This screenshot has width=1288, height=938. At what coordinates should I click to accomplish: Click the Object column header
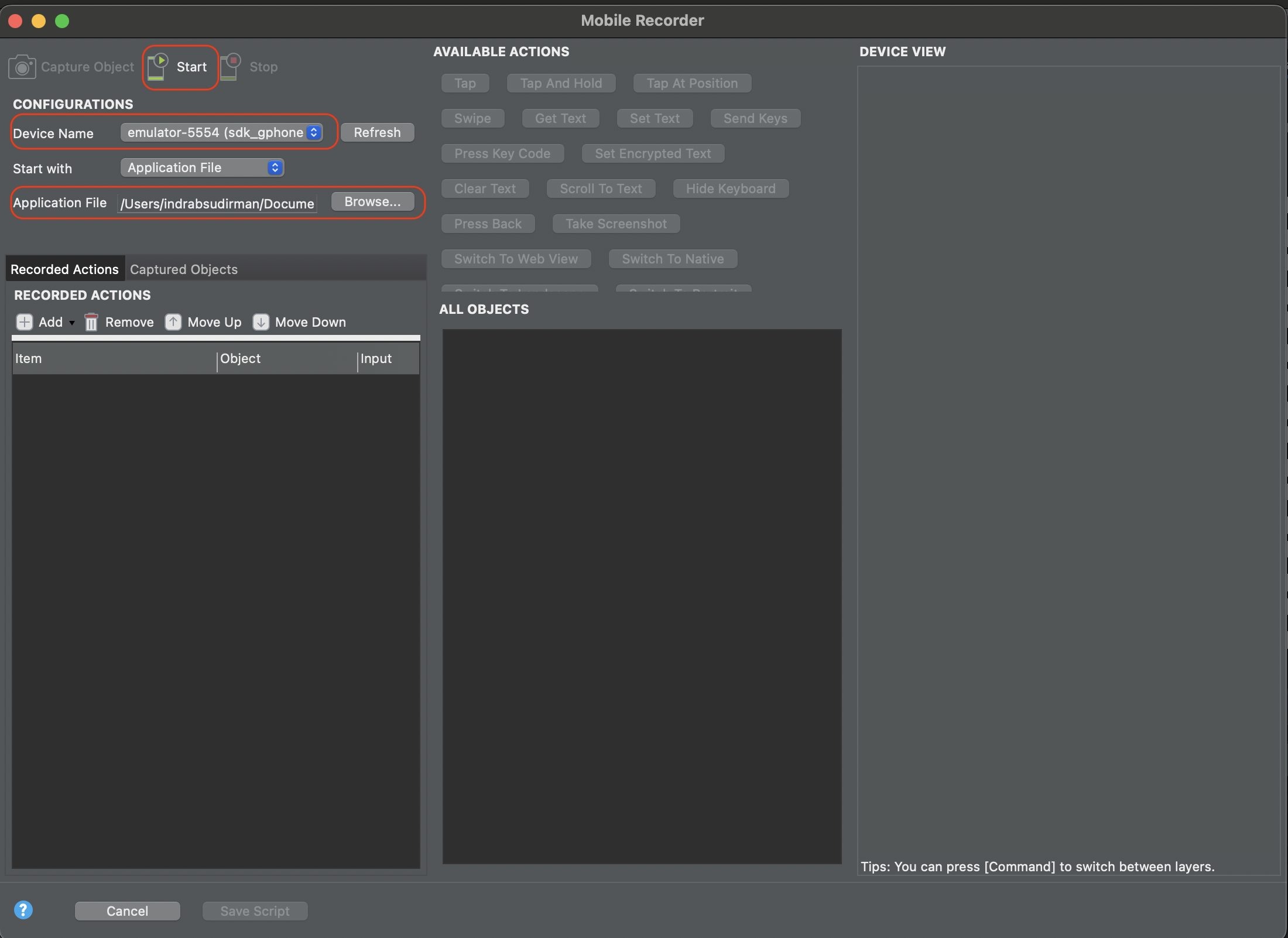tap(240, 359)
